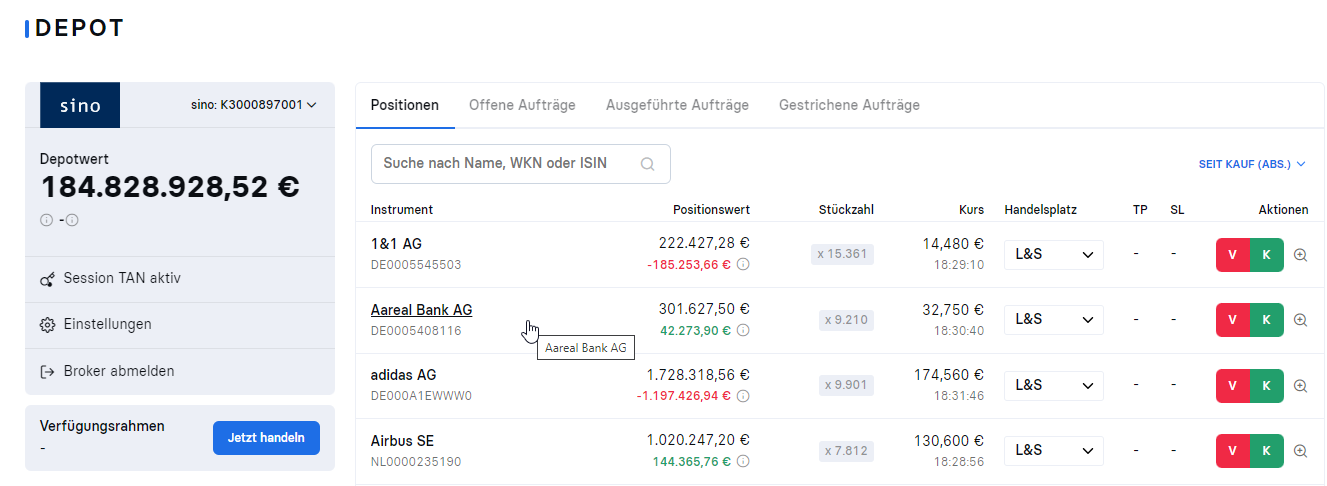Click the Handelsplatz column header

[1040, 210]
